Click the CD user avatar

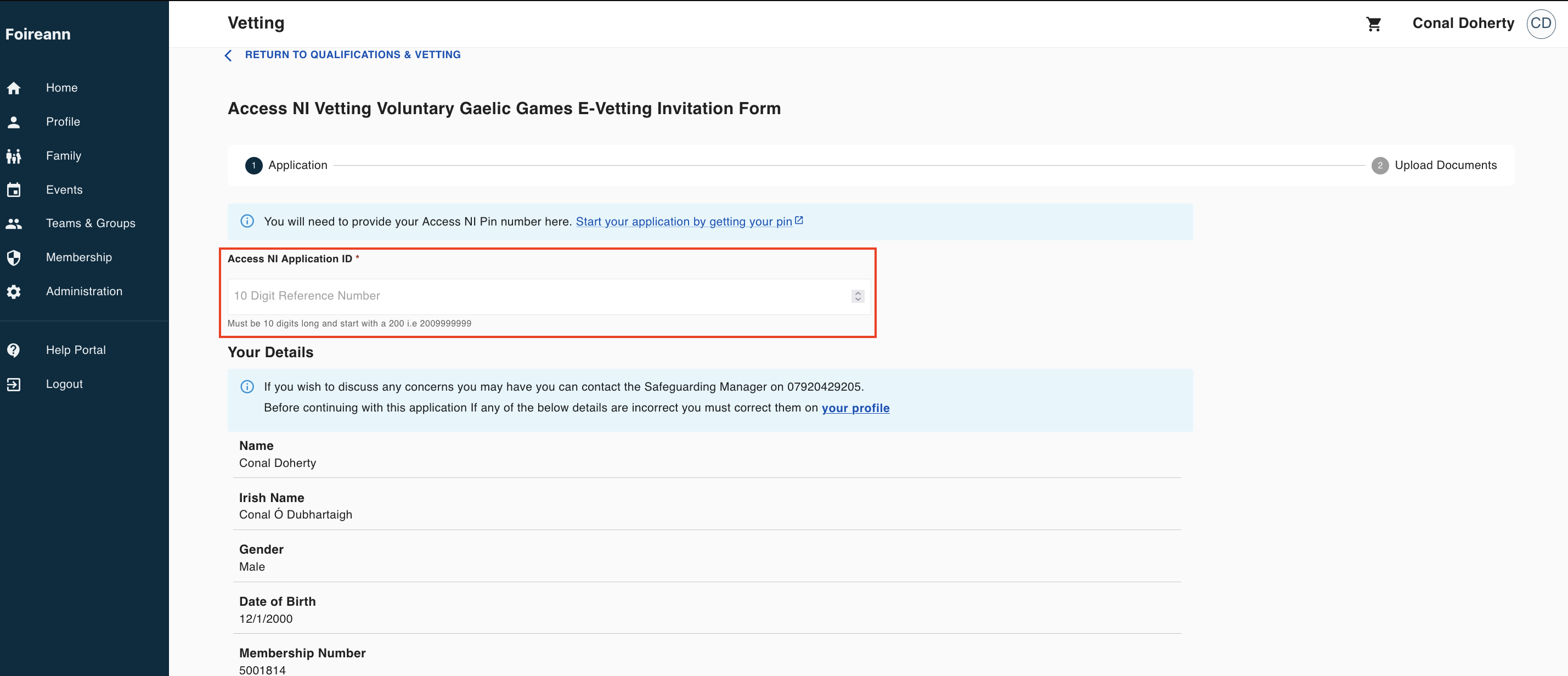click(1540, 24)
